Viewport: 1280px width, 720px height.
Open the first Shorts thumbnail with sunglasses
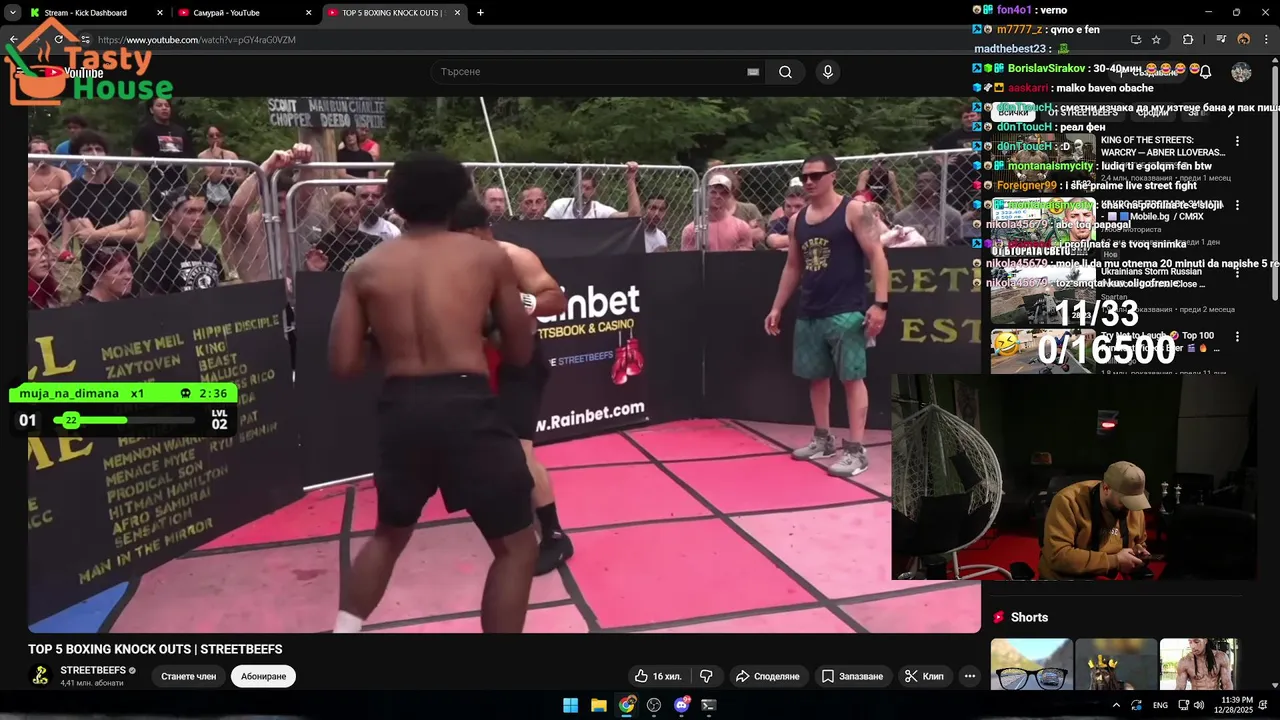(1031, 664)
